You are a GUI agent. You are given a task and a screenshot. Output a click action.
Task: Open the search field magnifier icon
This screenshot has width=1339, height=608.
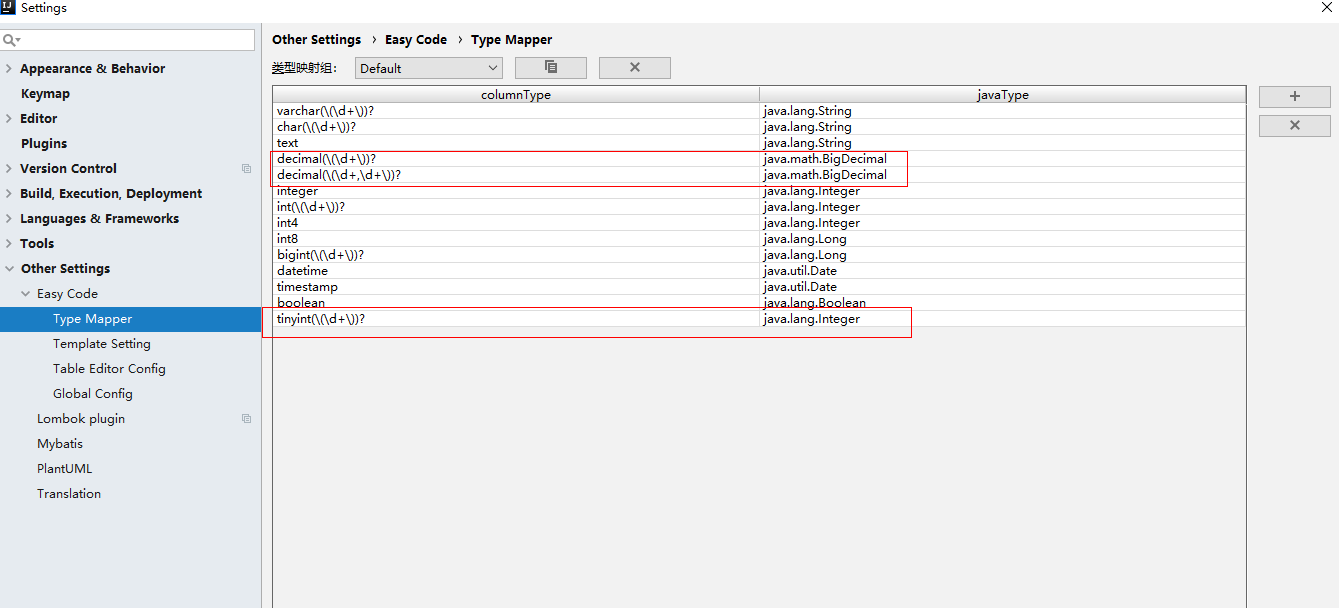point(10,40)
